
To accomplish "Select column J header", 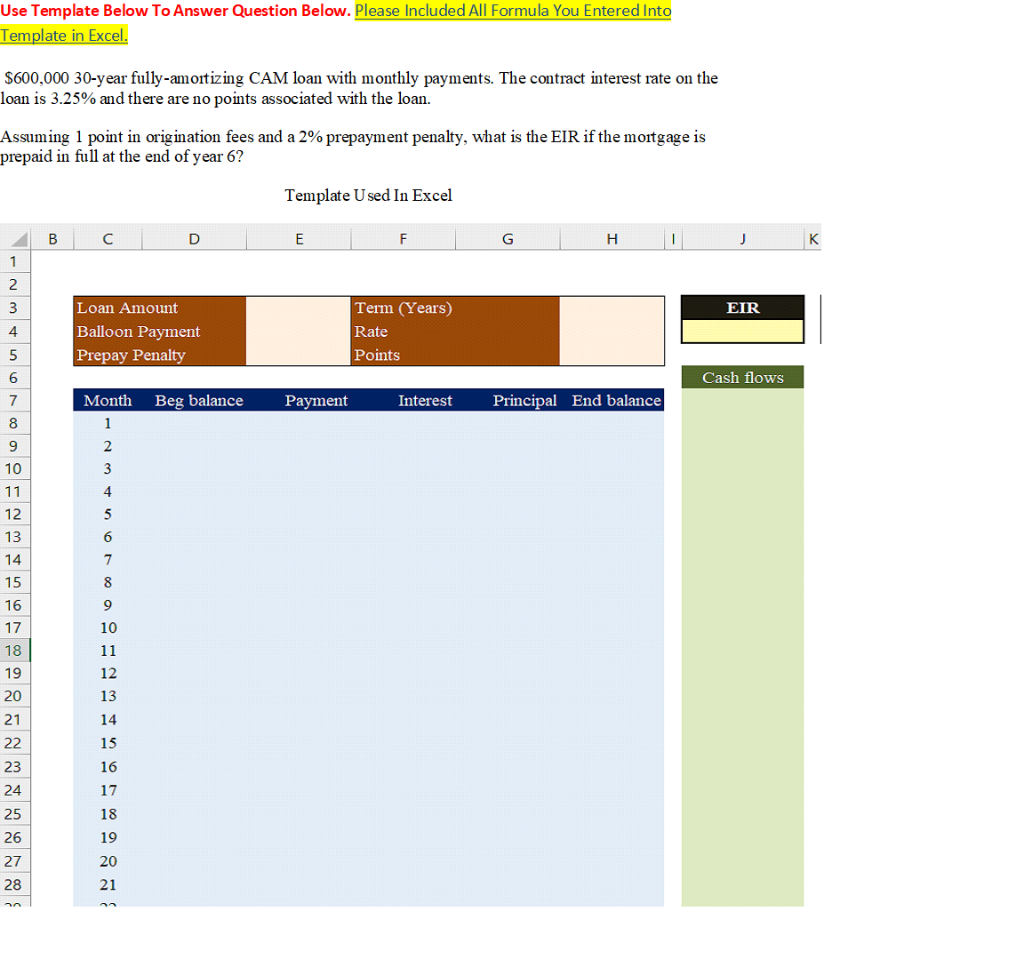I will tap(743, 239).
